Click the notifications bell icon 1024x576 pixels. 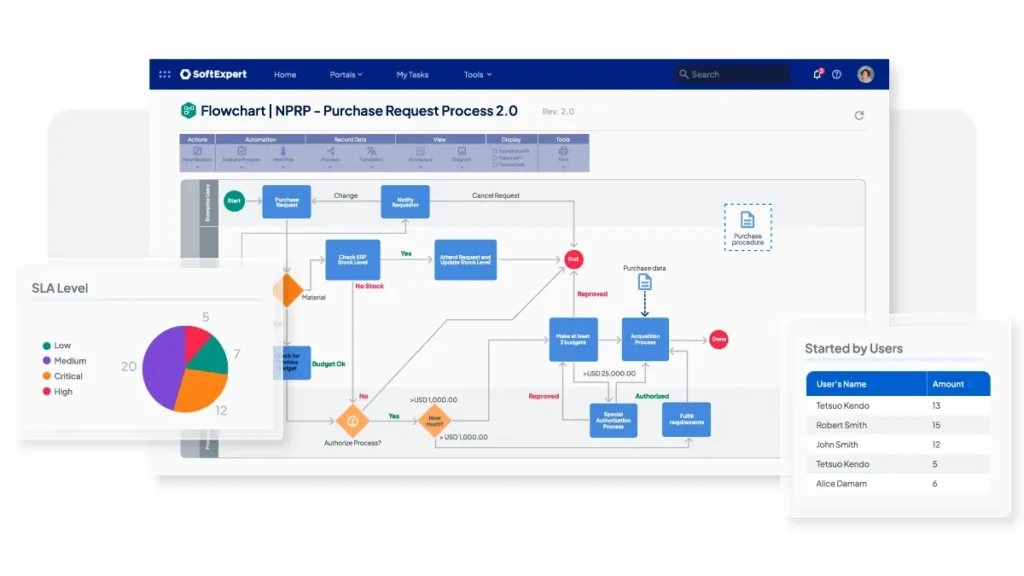(x=817, y=74)
